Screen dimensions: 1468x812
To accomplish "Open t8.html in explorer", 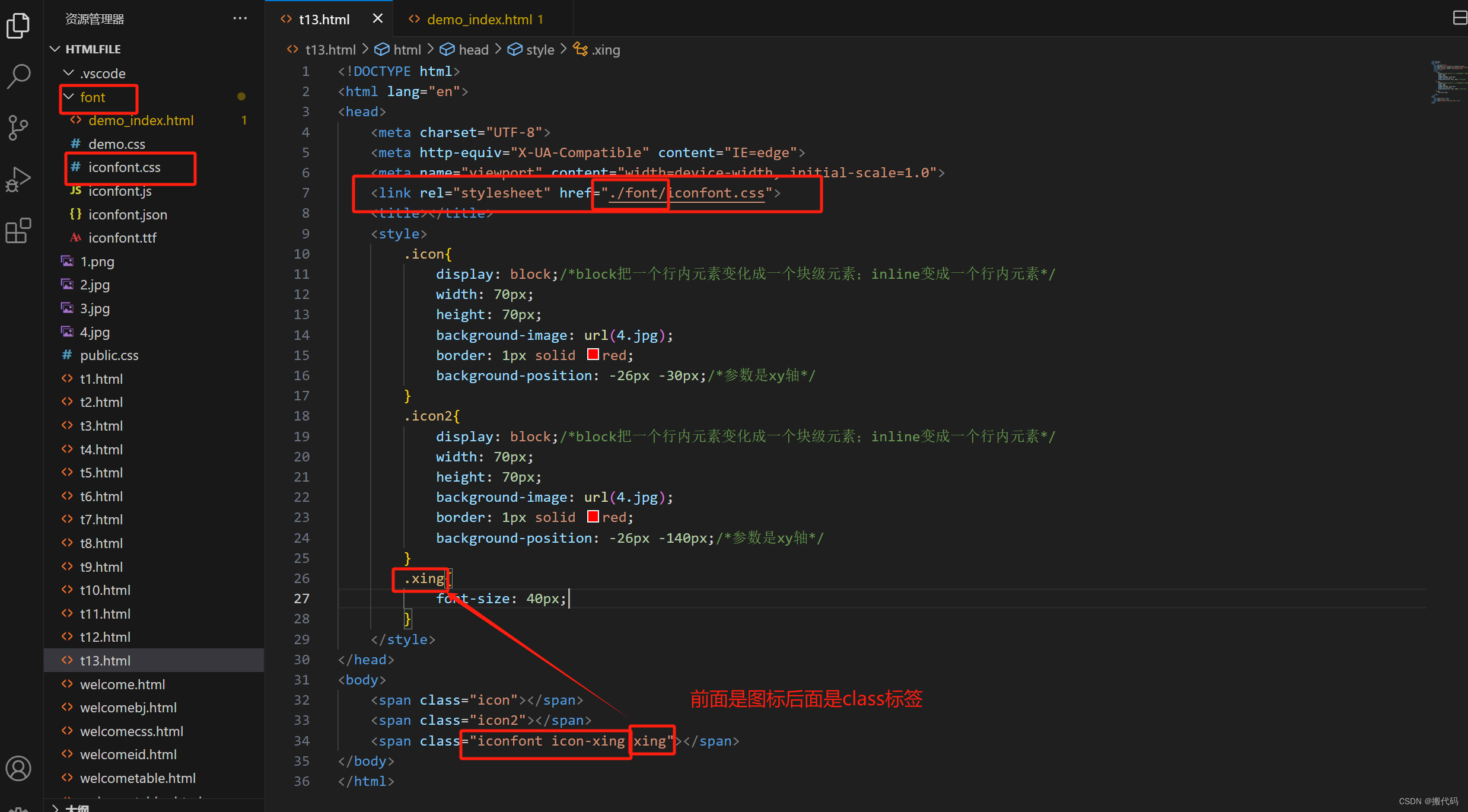I will (154, 543).
